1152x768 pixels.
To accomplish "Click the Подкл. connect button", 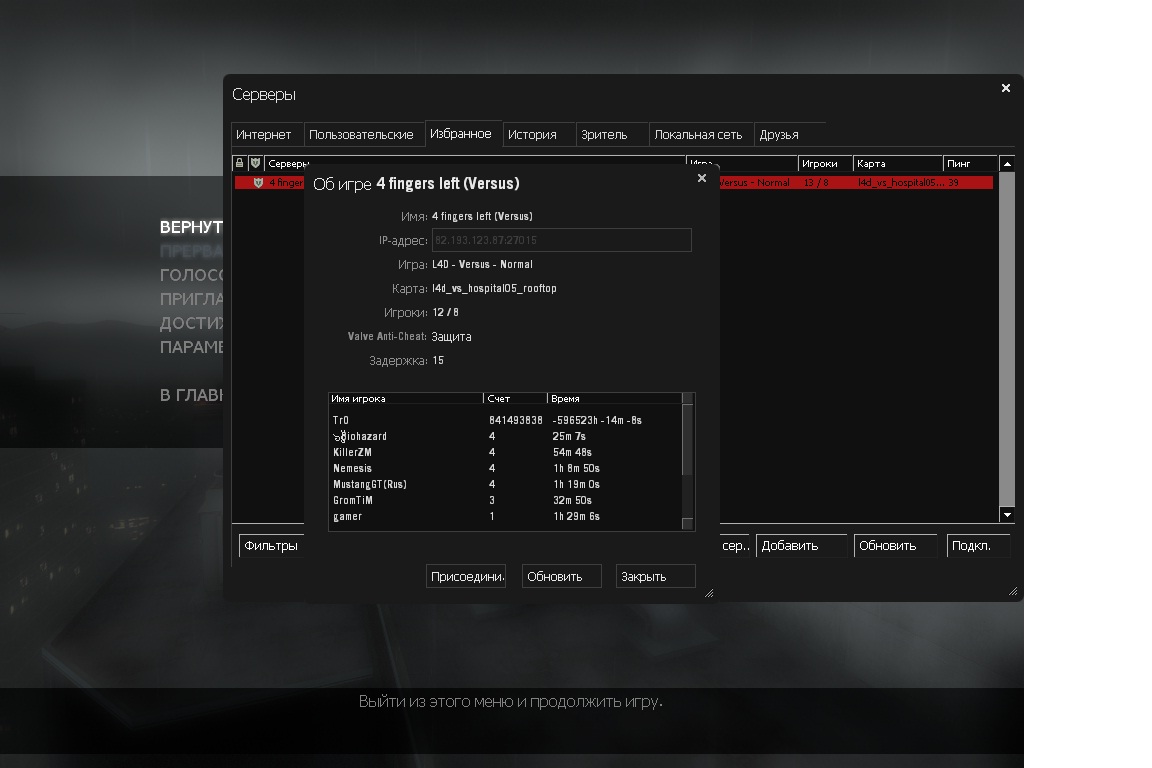I will pos(978,545).
